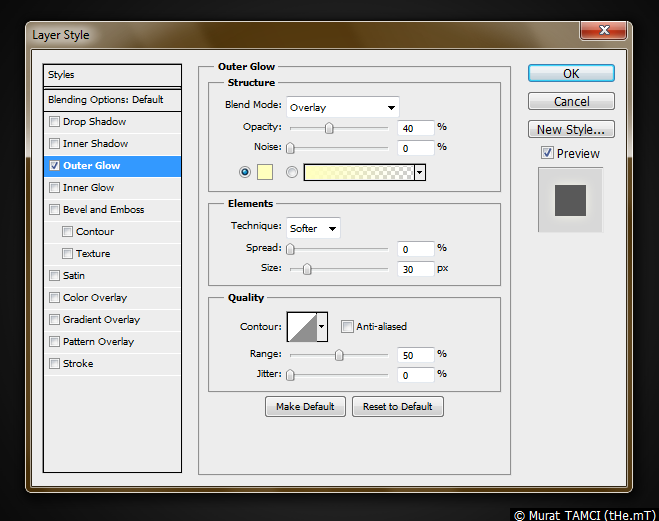Viewport: 659px width, 521px height.
Task: Click the light yellow glow color swatch
Action: click(x=265, y=172)
